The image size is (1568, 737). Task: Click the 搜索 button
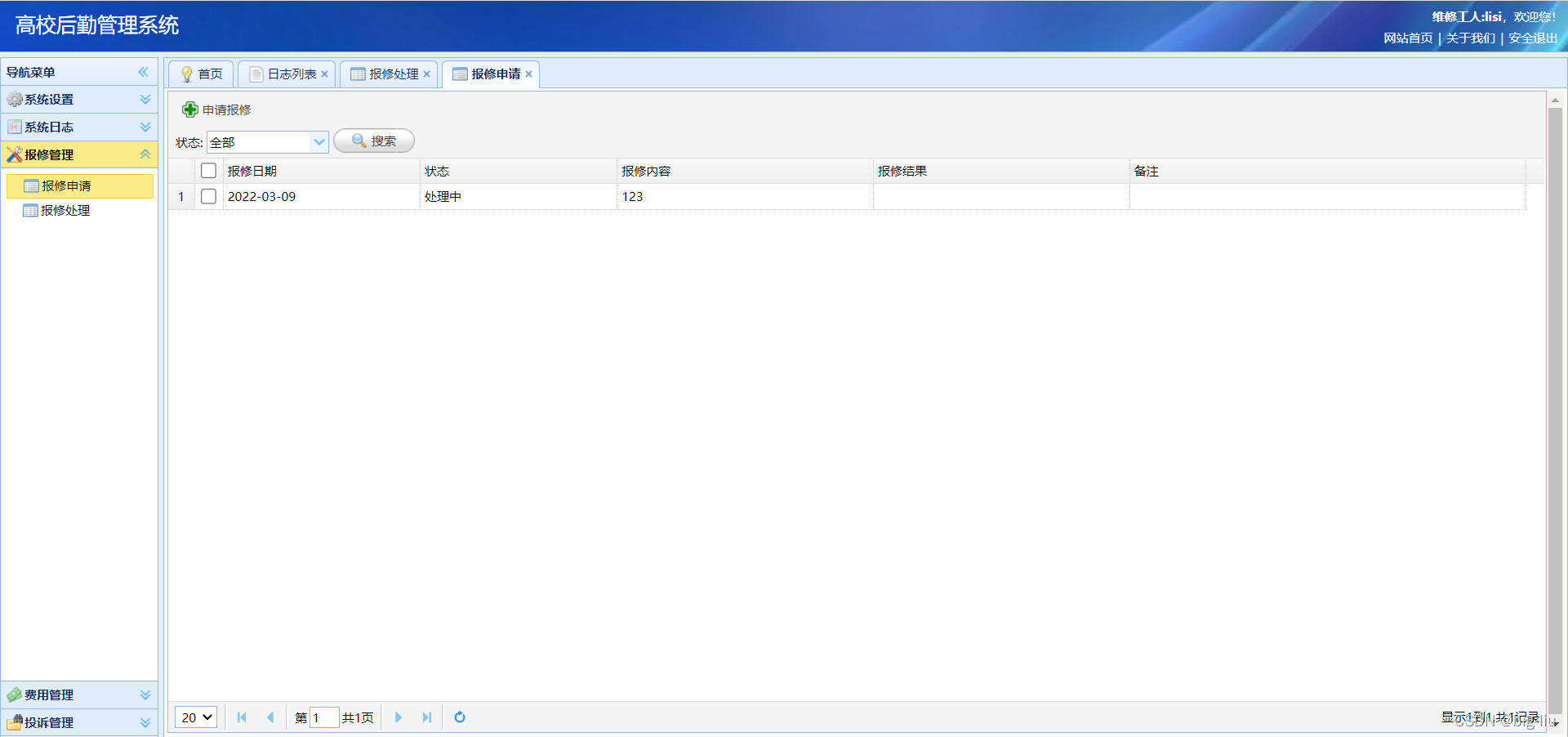click(x=374, y=141)
